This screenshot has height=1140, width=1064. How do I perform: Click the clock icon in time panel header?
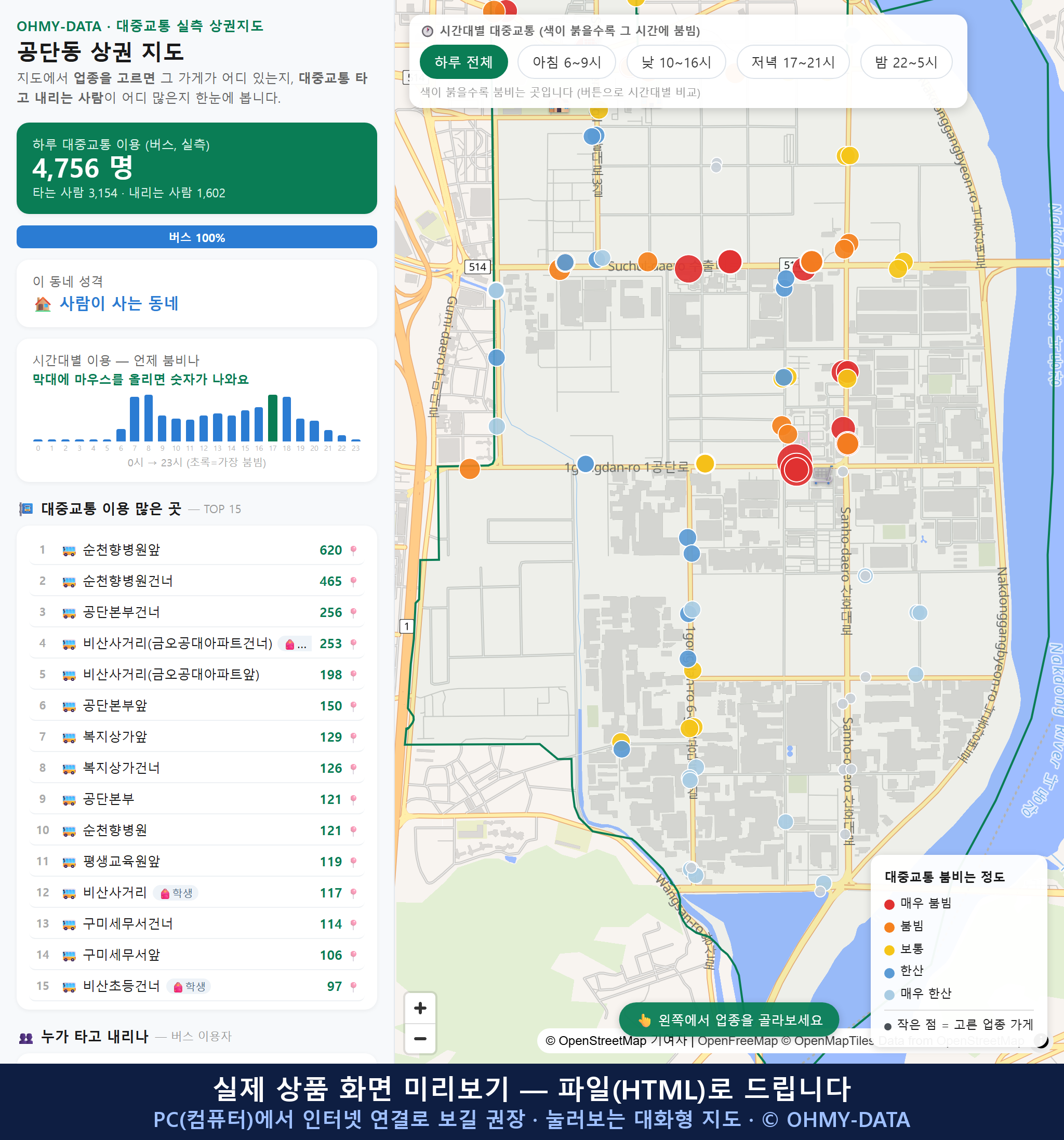428,31
